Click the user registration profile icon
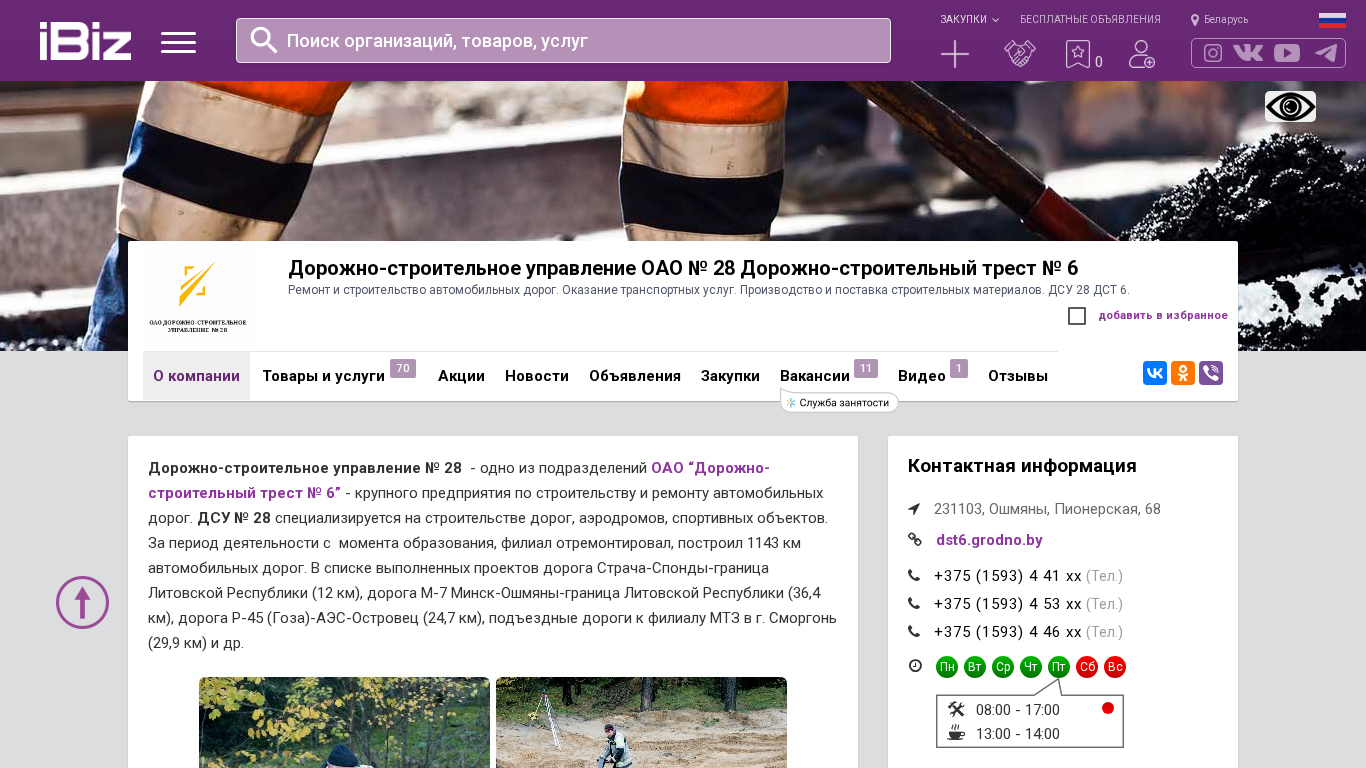The height and width of the screenshot is (768, 1366). pos(1142,54)
